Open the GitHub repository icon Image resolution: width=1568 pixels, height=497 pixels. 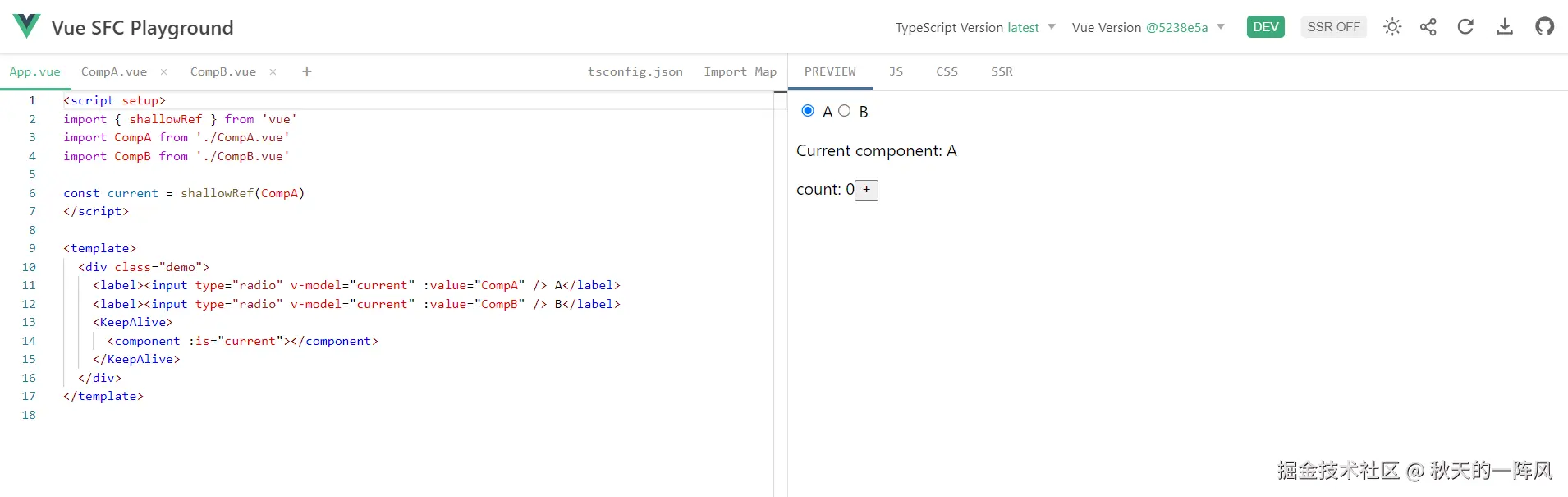[x=1544, y=27]
